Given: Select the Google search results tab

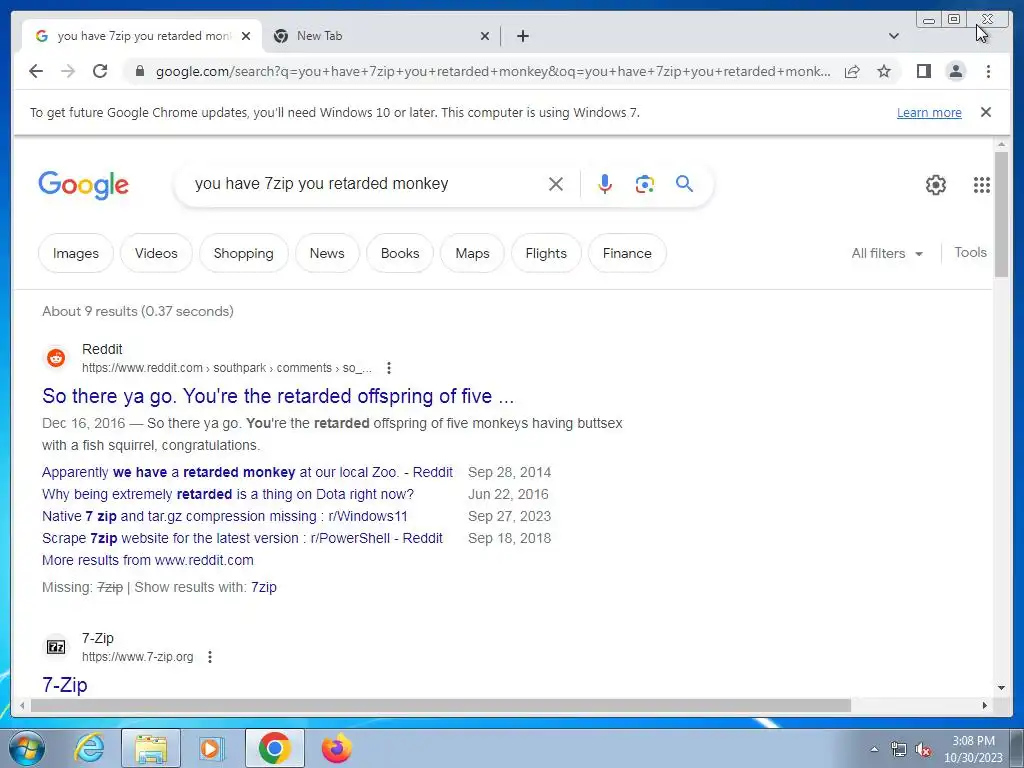Looking at the screenshot, I should 142,36.
